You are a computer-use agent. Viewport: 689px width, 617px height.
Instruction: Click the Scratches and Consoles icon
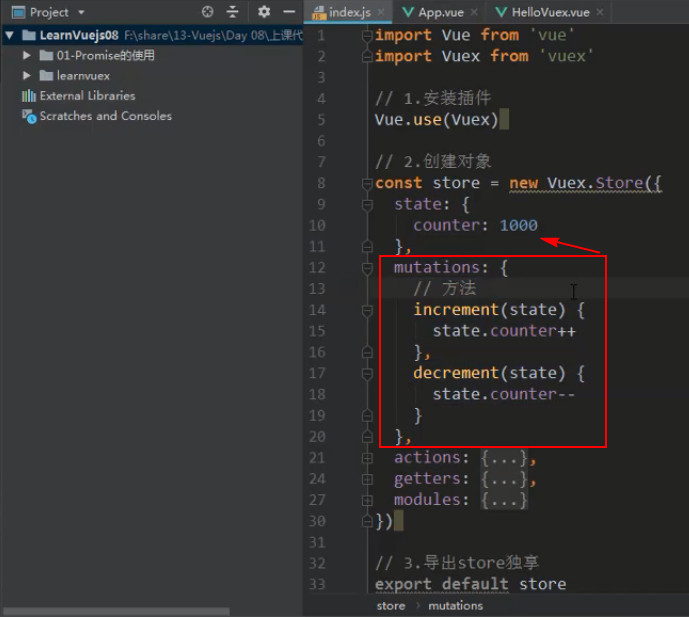[29, 116]
